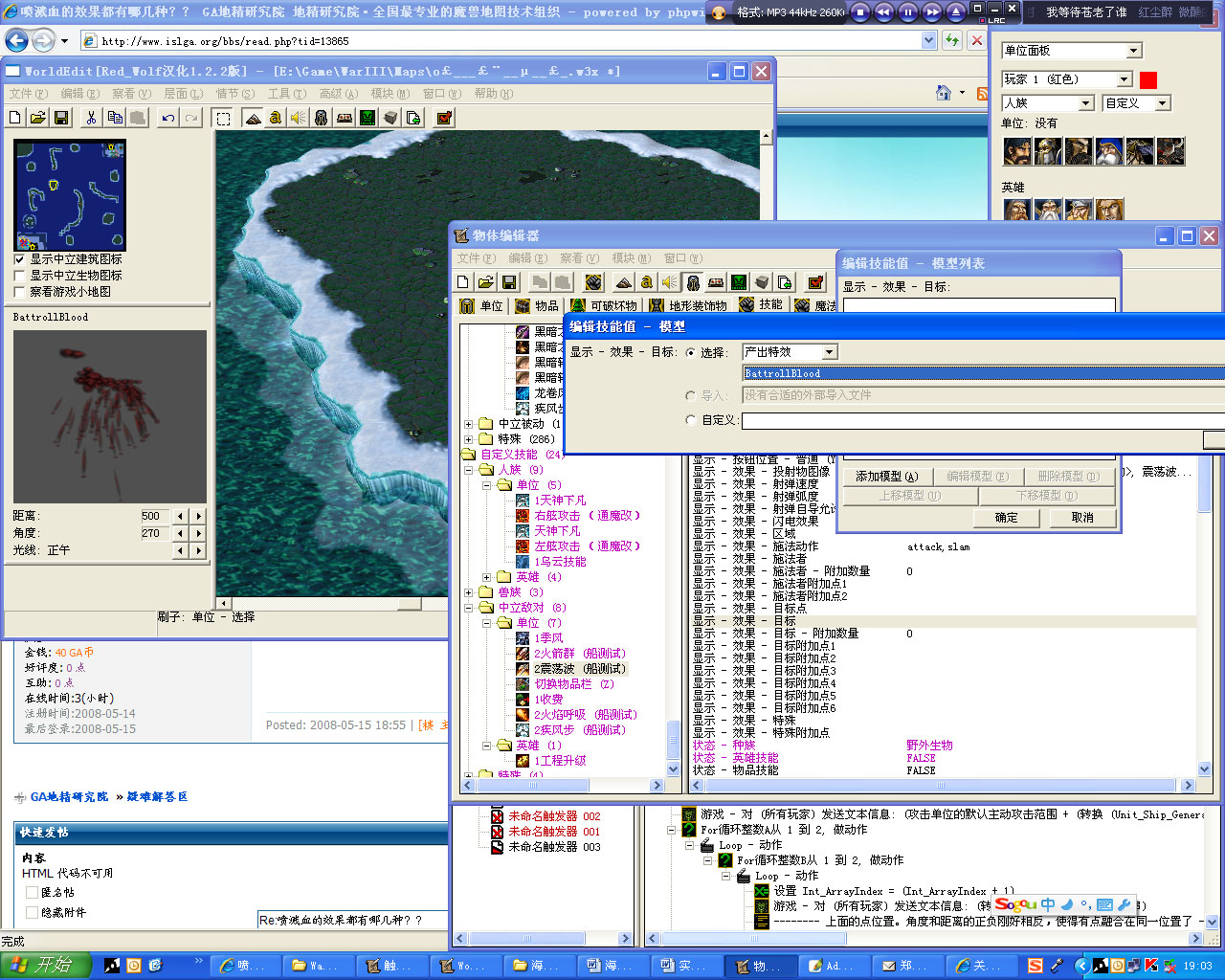
Task: Open 人族 race dropdown in unit palette
Action: 1085,103
